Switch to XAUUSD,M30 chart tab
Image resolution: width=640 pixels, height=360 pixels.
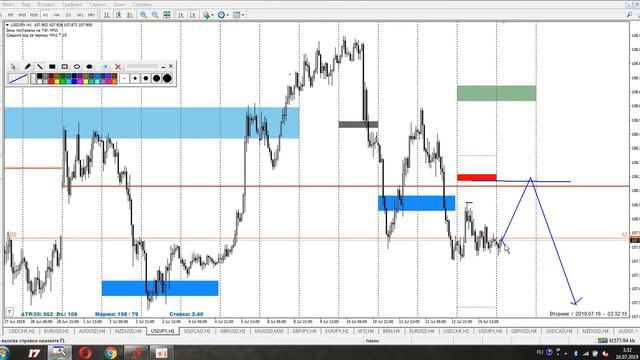point(268,331)
